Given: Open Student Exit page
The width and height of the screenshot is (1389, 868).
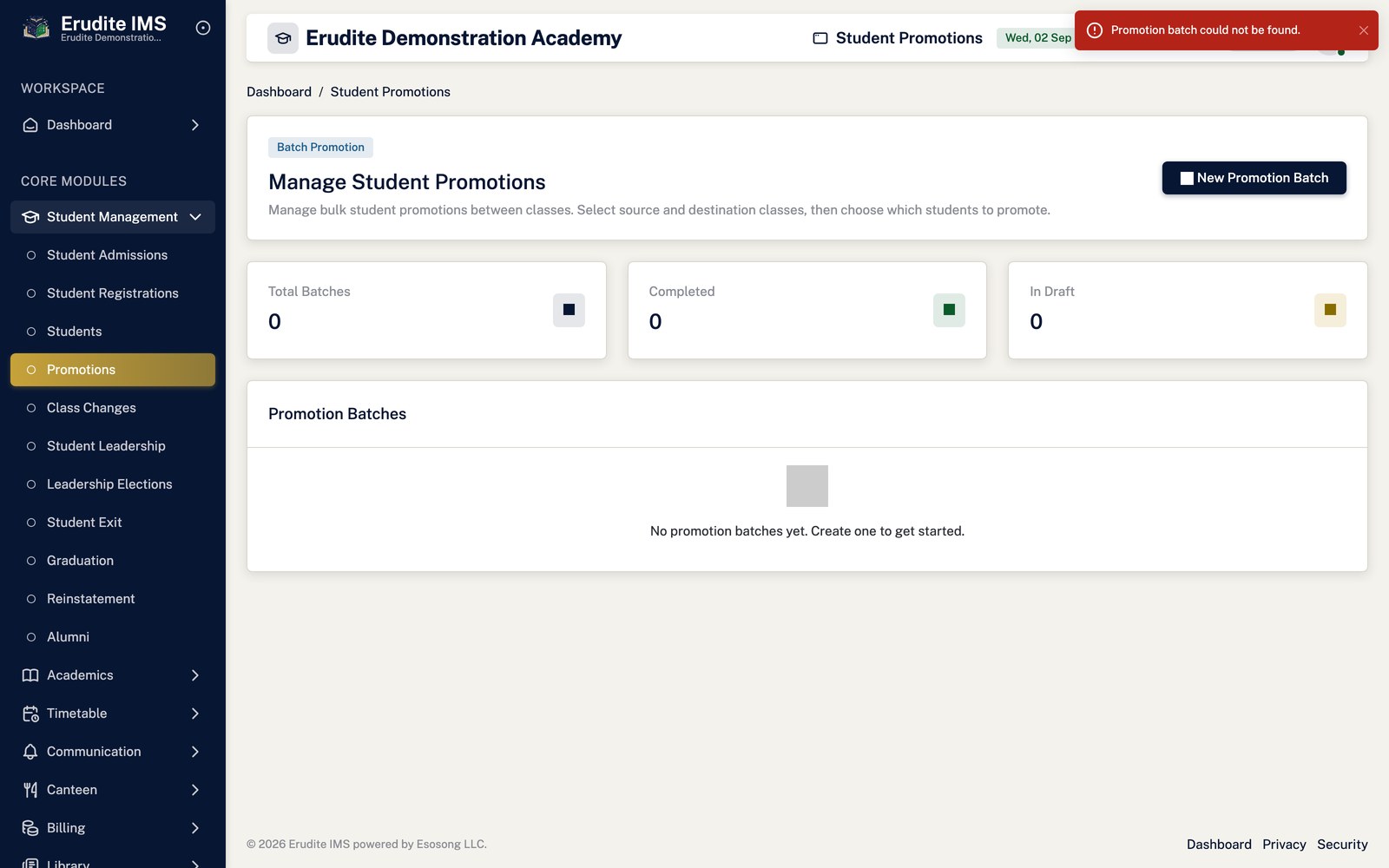Looking at the screenshot, I should (x=113, y=523).
